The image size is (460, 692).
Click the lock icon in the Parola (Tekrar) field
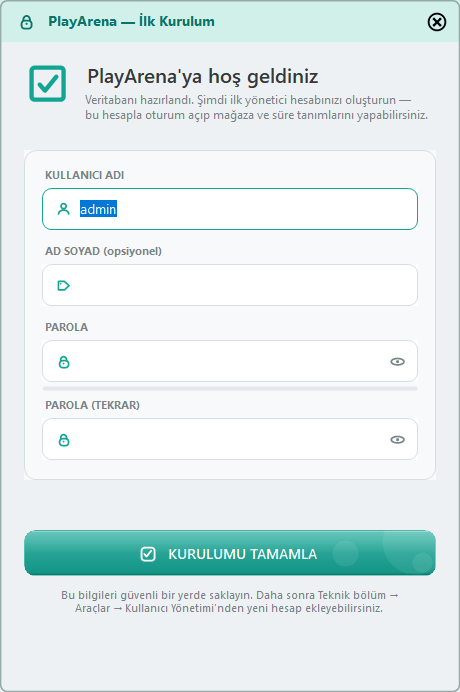pos(64,440)
